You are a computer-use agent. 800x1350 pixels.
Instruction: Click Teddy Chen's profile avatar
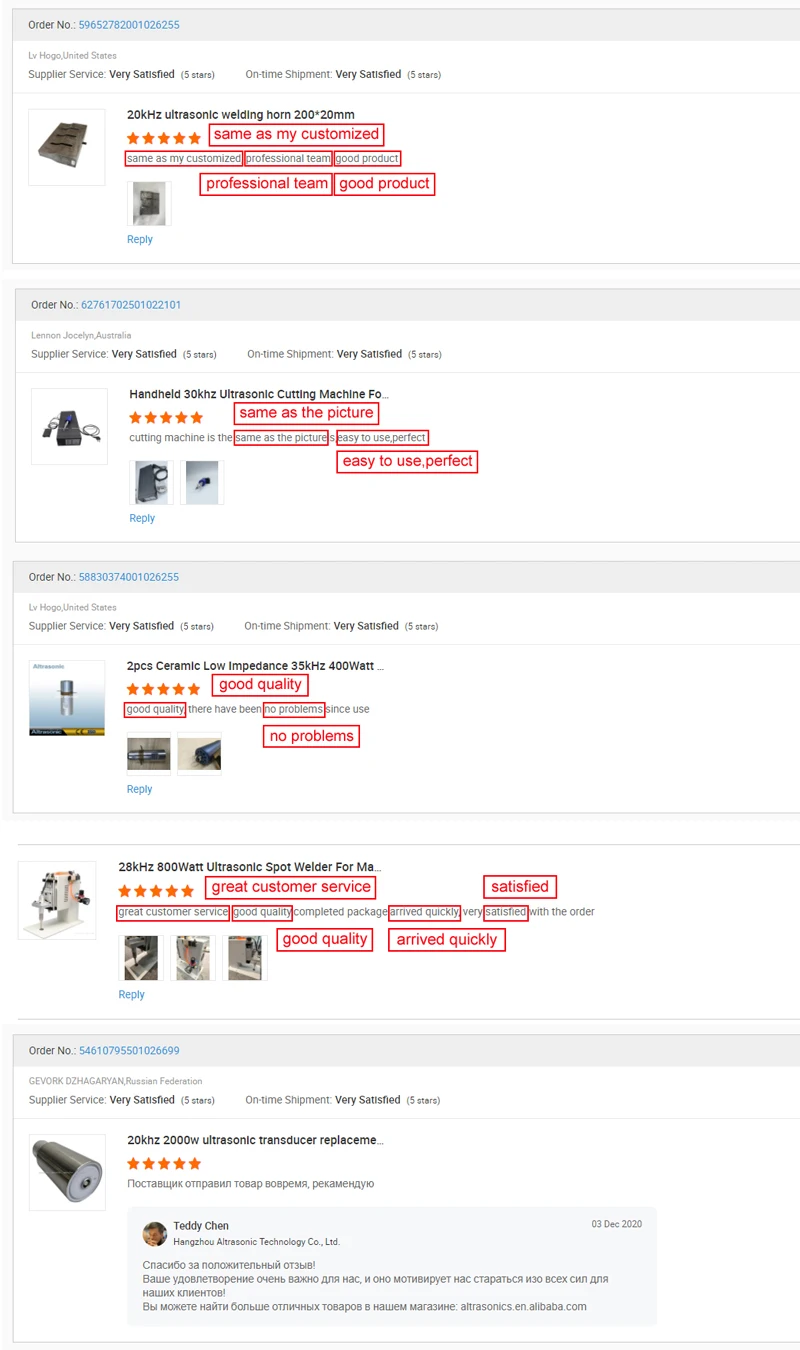[155, 1233]
